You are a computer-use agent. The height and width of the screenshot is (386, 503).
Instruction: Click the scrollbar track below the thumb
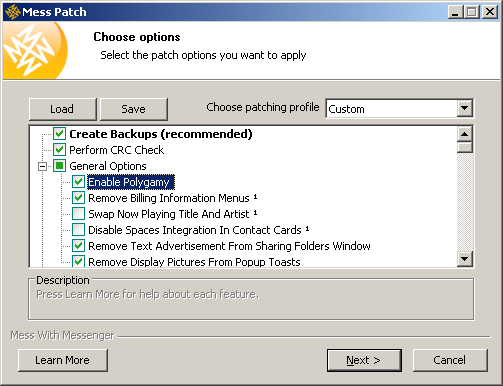click(x=465, y=202)
